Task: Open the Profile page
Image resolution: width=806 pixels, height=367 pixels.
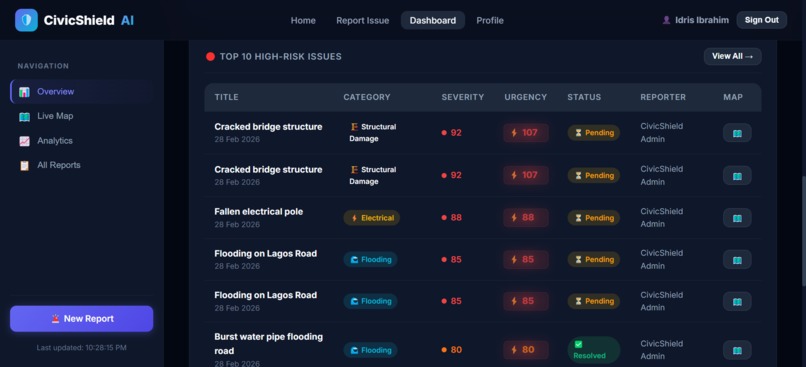Action: (x=490, y=21)
